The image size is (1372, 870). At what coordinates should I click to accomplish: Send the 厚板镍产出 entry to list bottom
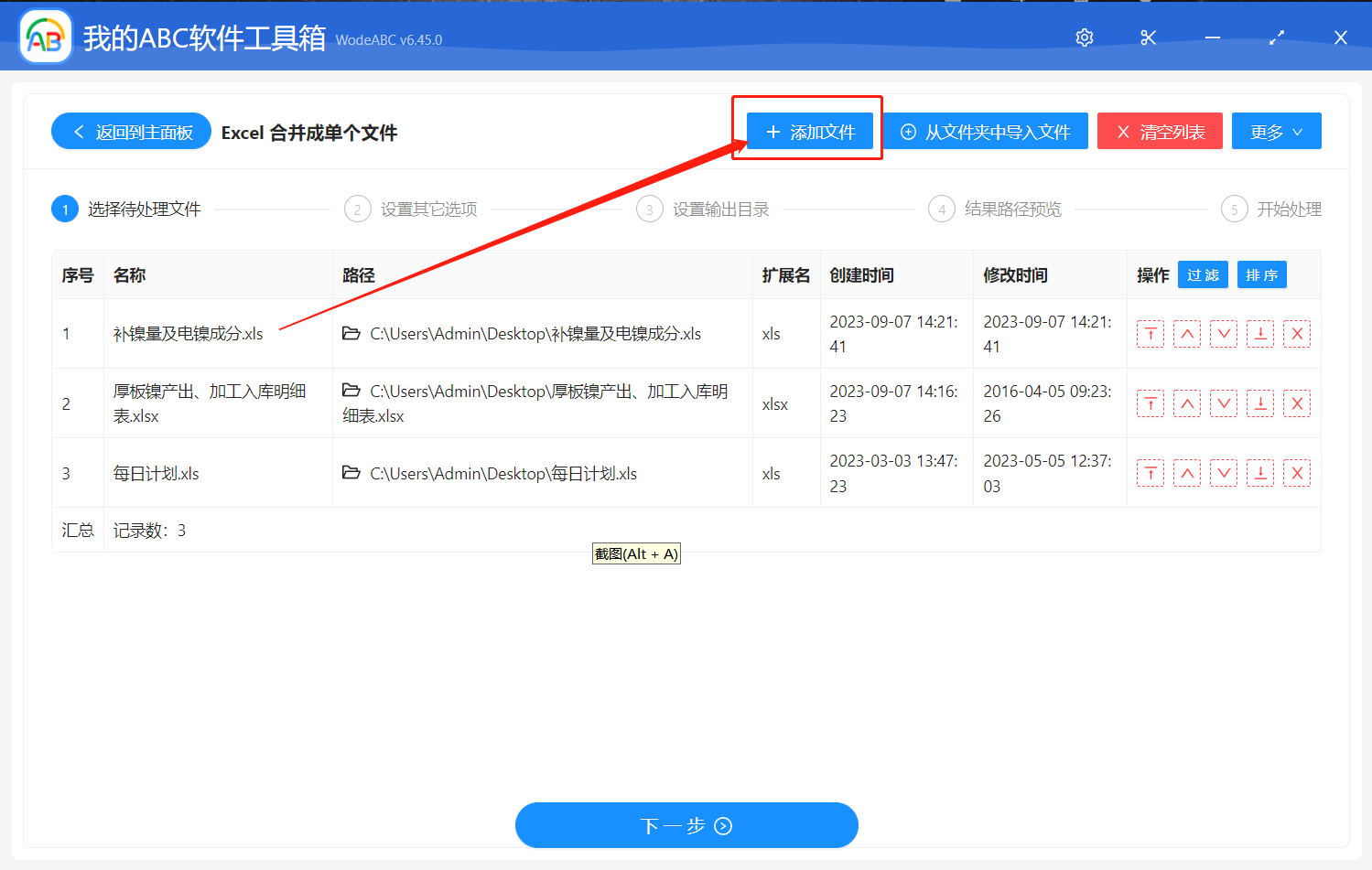pyautogui.click(x=1260, y=403)
